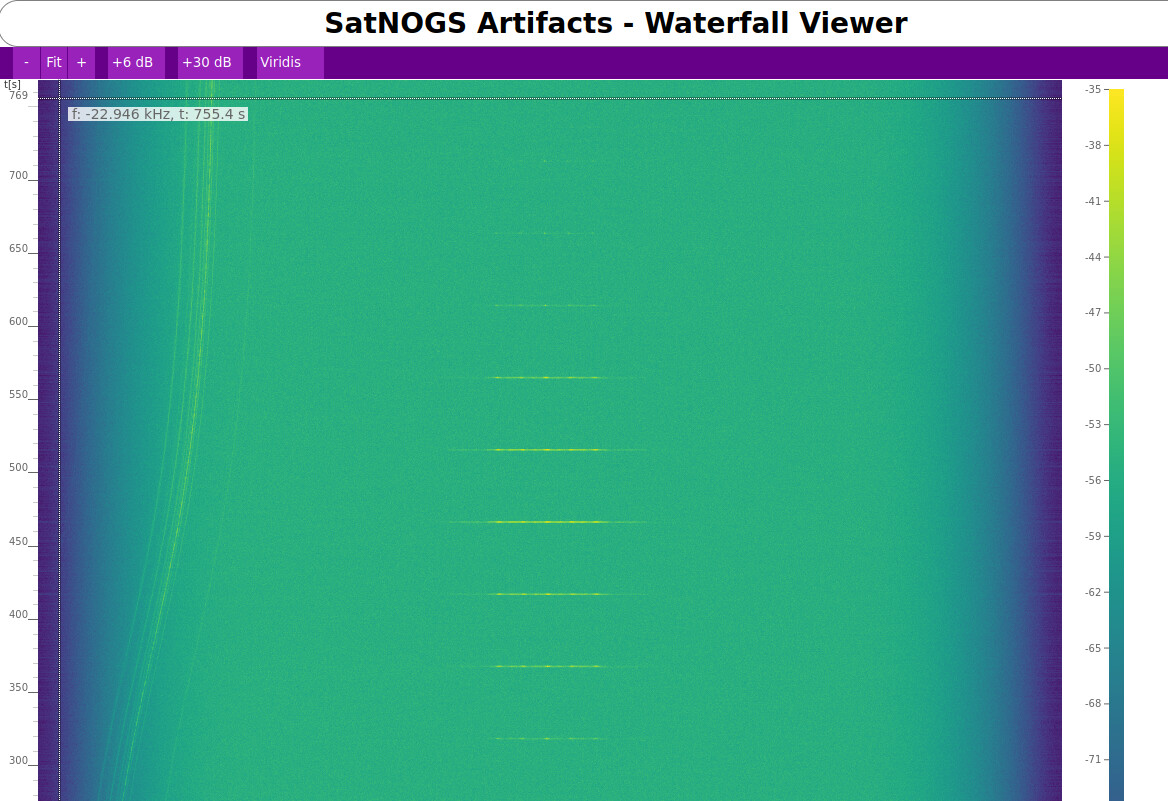Click the 700 tick on time axis
The image size is (1168, 801).
tap(19, 176)
